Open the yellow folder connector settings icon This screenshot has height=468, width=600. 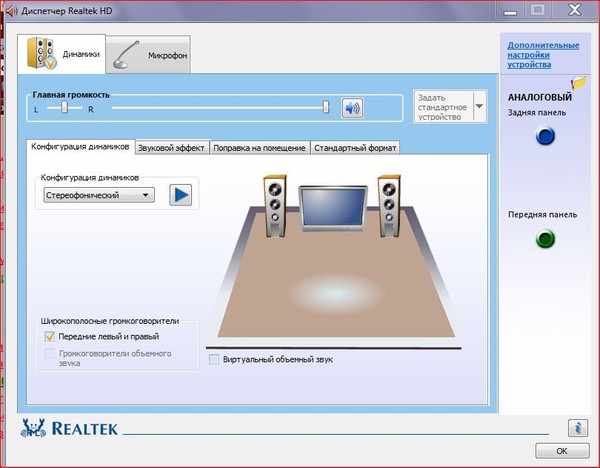click(579, 82)
